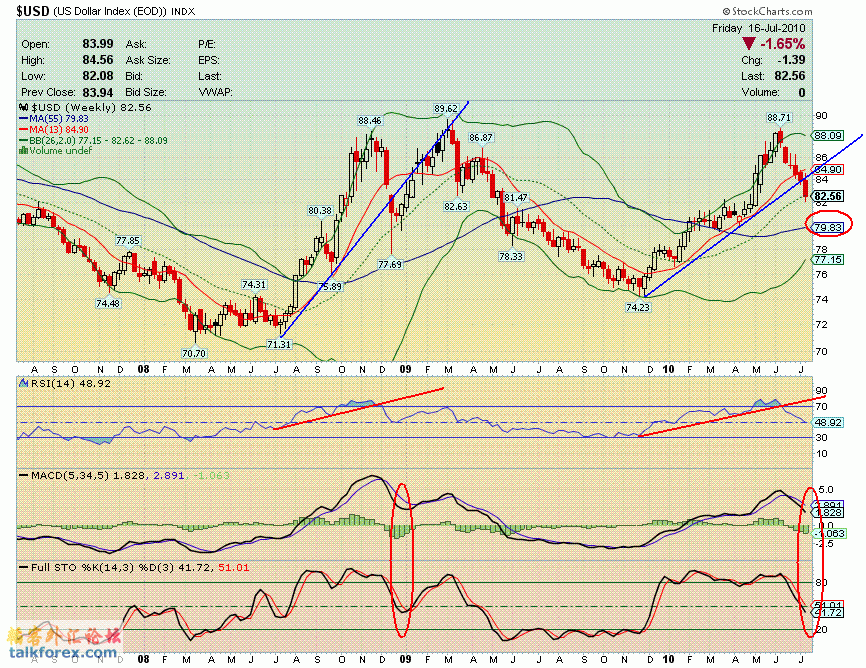Click the red 51.01 value in Full STO title
866x668 pixels.
coord(234,567)
